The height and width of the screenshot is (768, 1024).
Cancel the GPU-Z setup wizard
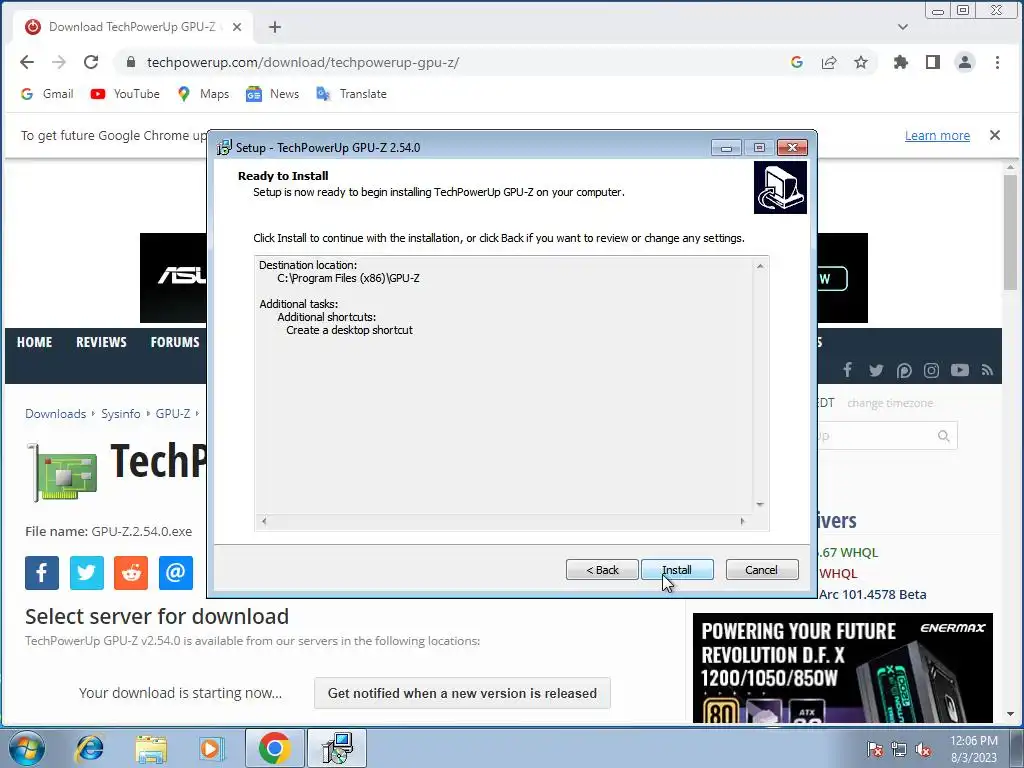[761, 569]
